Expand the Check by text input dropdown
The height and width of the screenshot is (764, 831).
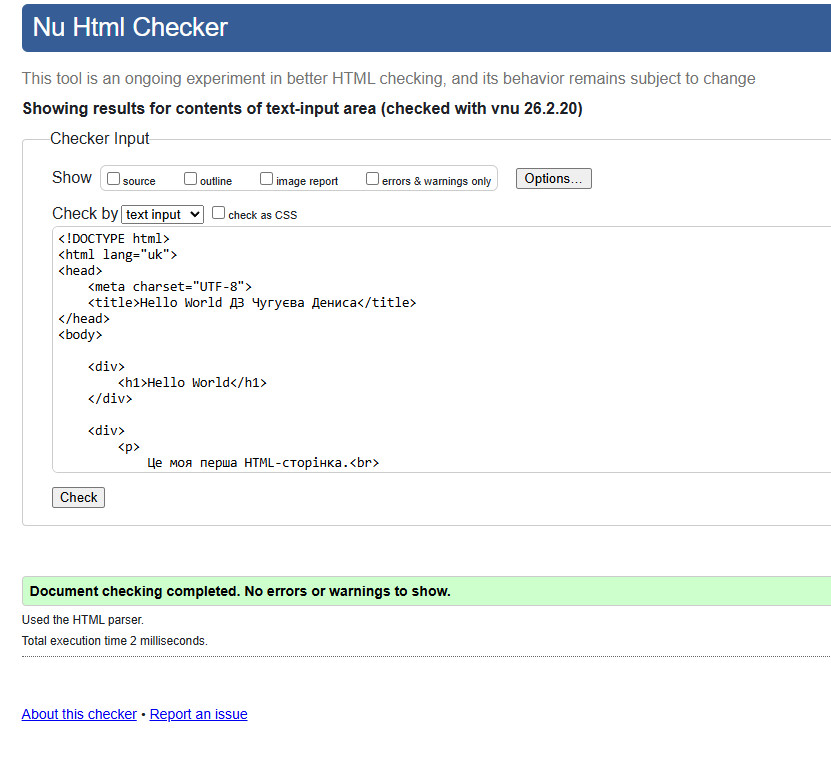(162, 214)
